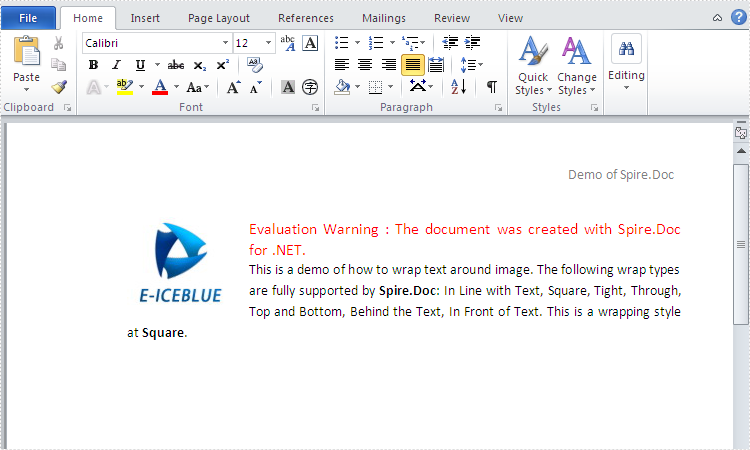
Task: Toggle Subscript formatting
Action: point(199,65)
